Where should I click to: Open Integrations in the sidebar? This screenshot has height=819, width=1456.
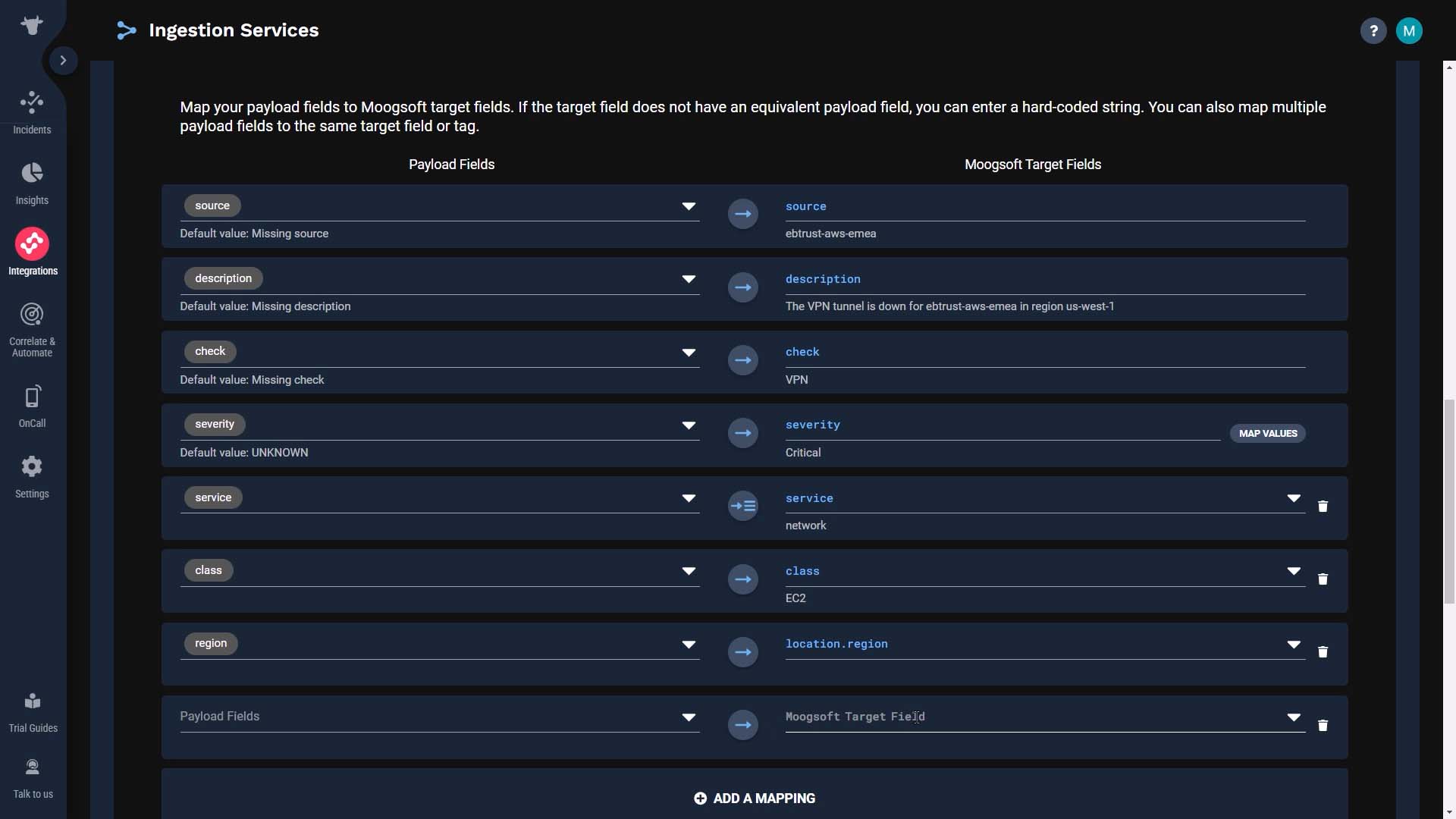(x=32, y=253)
